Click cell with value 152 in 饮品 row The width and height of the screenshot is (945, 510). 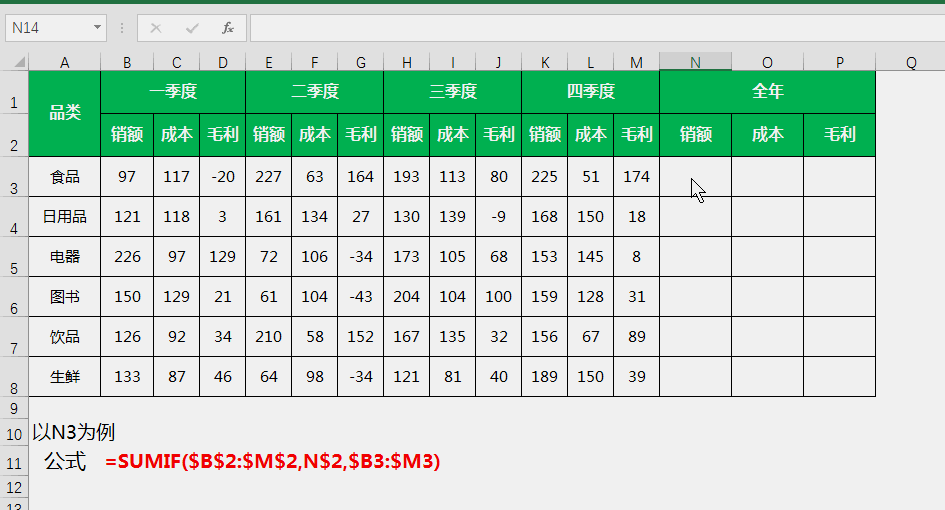pyautogui.click(x=360, y=336)
